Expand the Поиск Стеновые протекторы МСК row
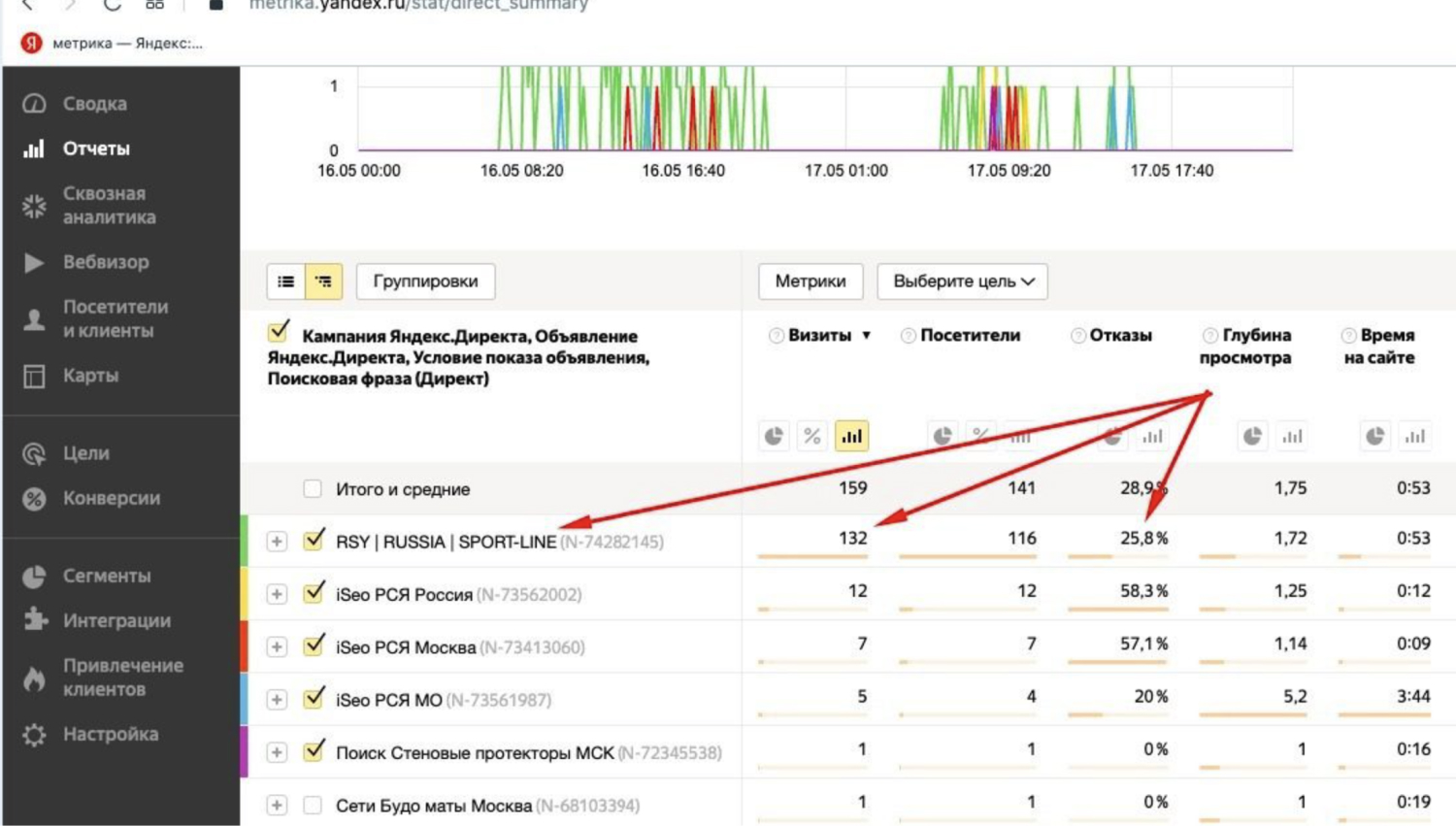Screen dimensions: 1456x826 tap(277, 752)
